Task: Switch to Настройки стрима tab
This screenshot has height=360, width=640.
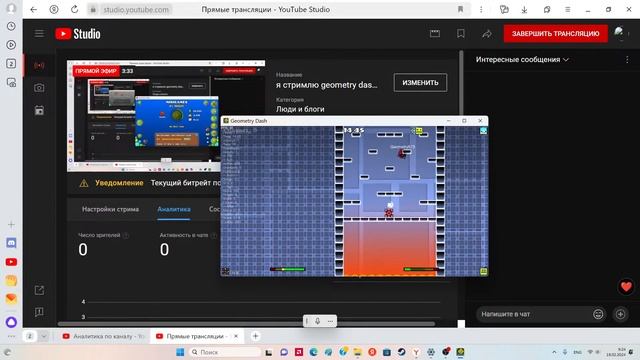Action: (110, 209)
